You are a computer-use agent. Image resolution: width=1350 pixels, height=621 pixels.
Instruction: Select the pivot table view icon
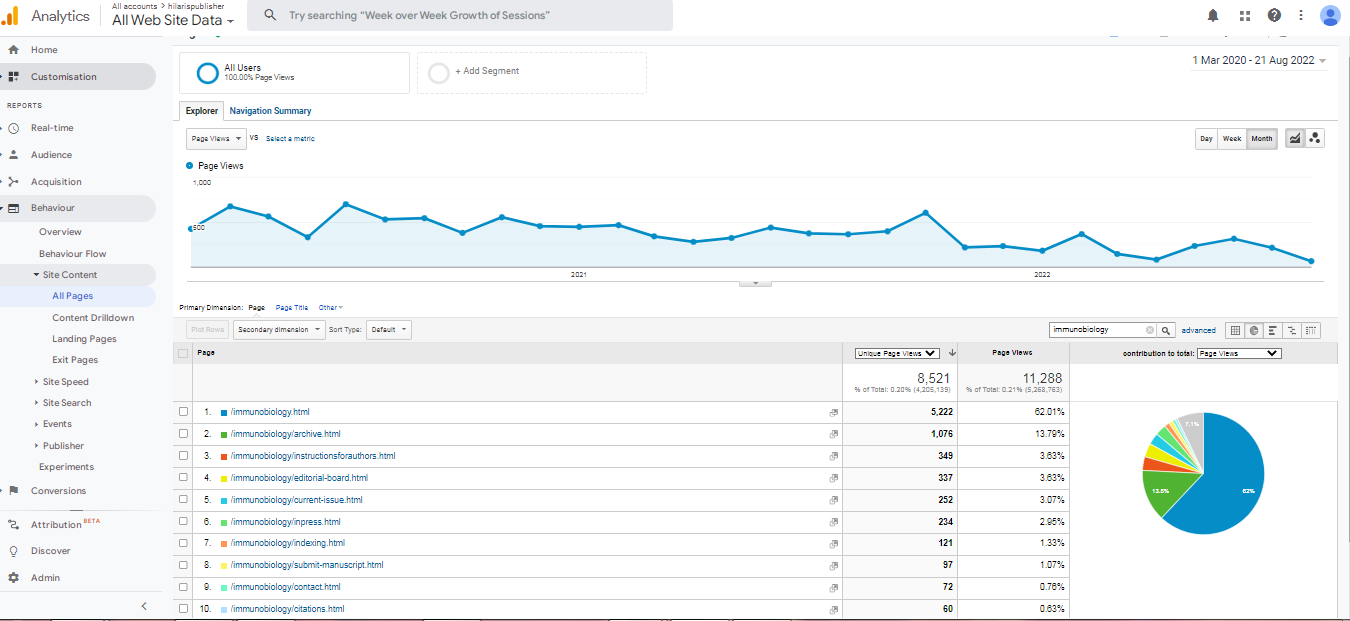pos(1311,330)
